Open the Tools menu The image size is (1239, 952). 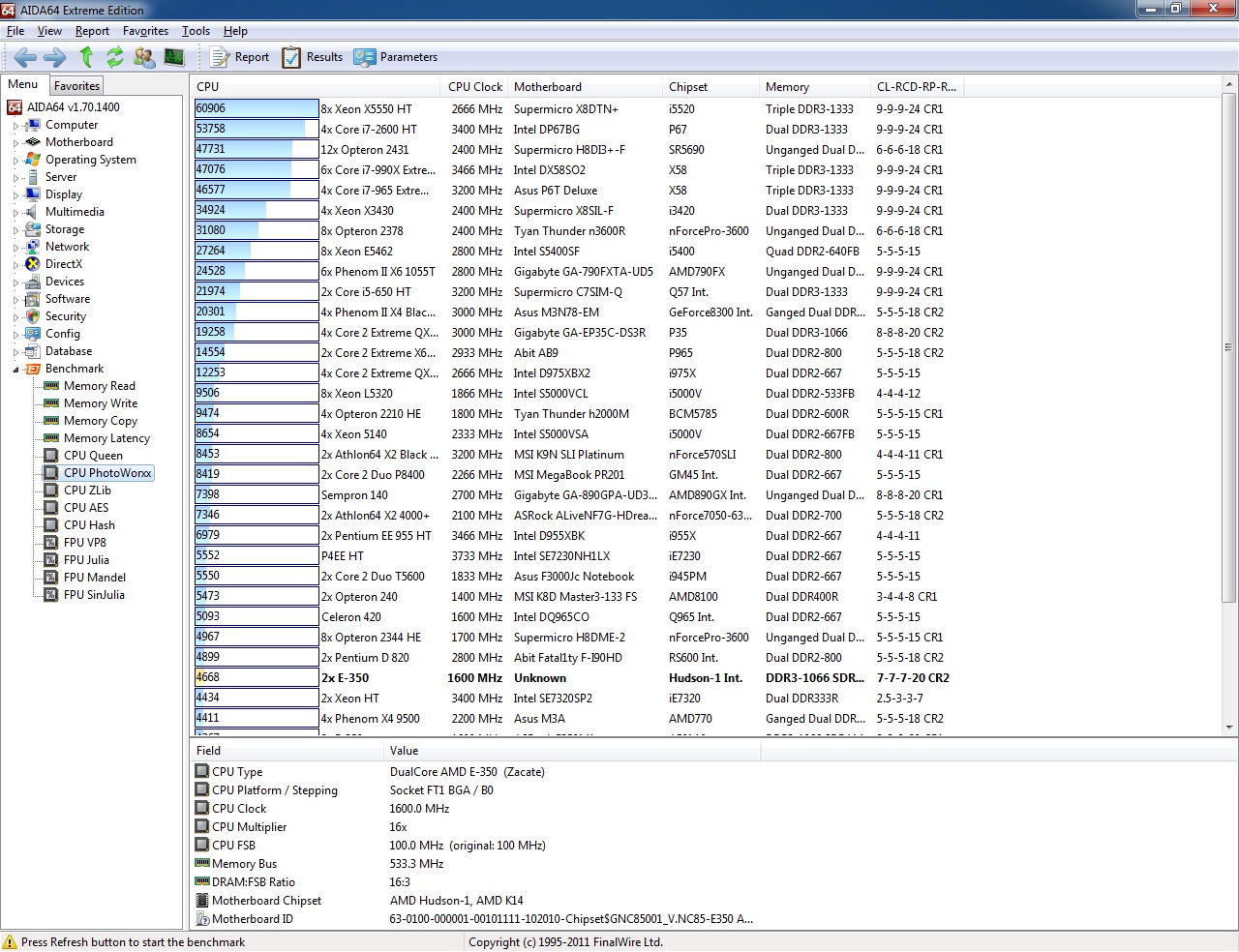196,31
